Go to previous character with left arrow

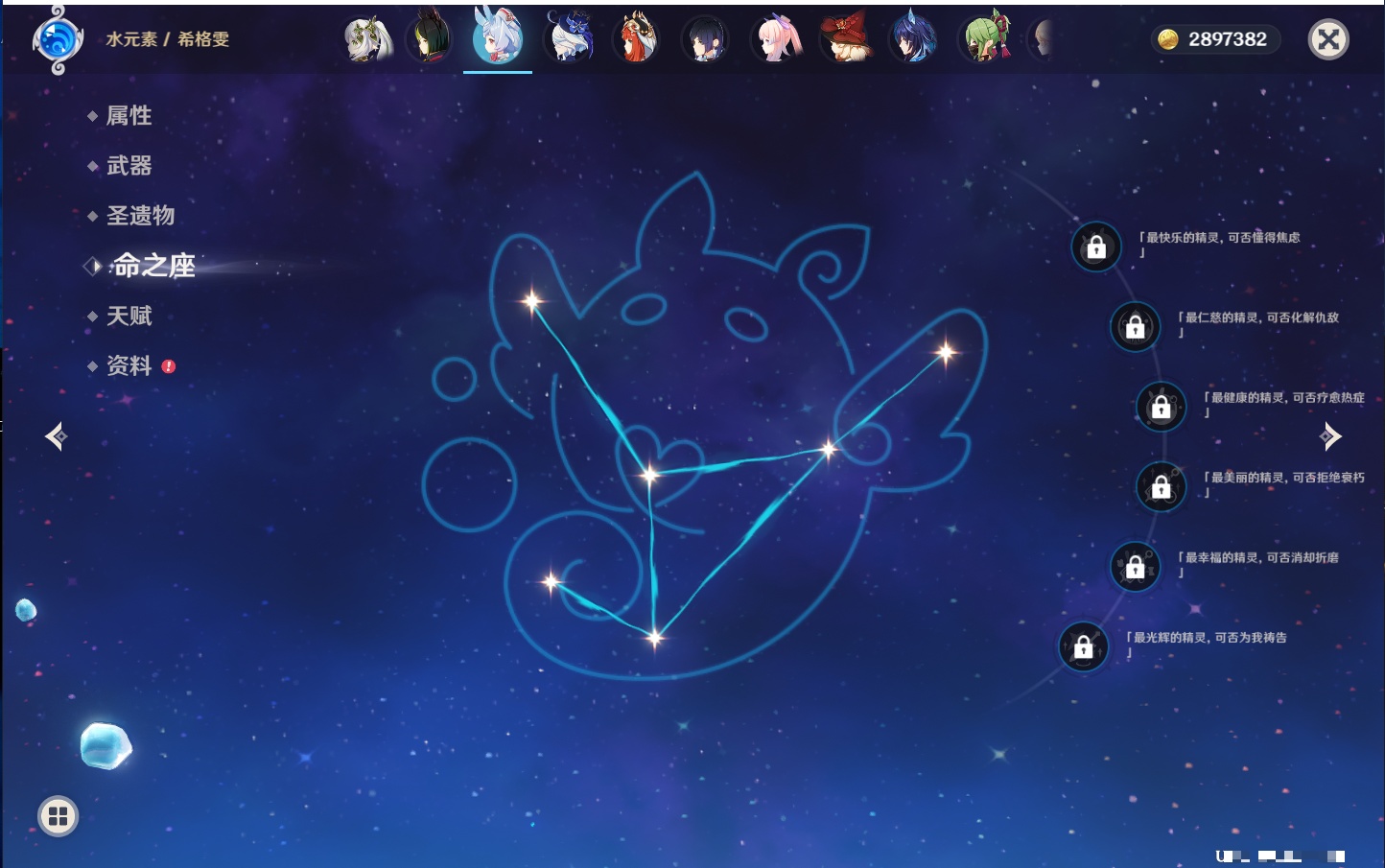56,436
